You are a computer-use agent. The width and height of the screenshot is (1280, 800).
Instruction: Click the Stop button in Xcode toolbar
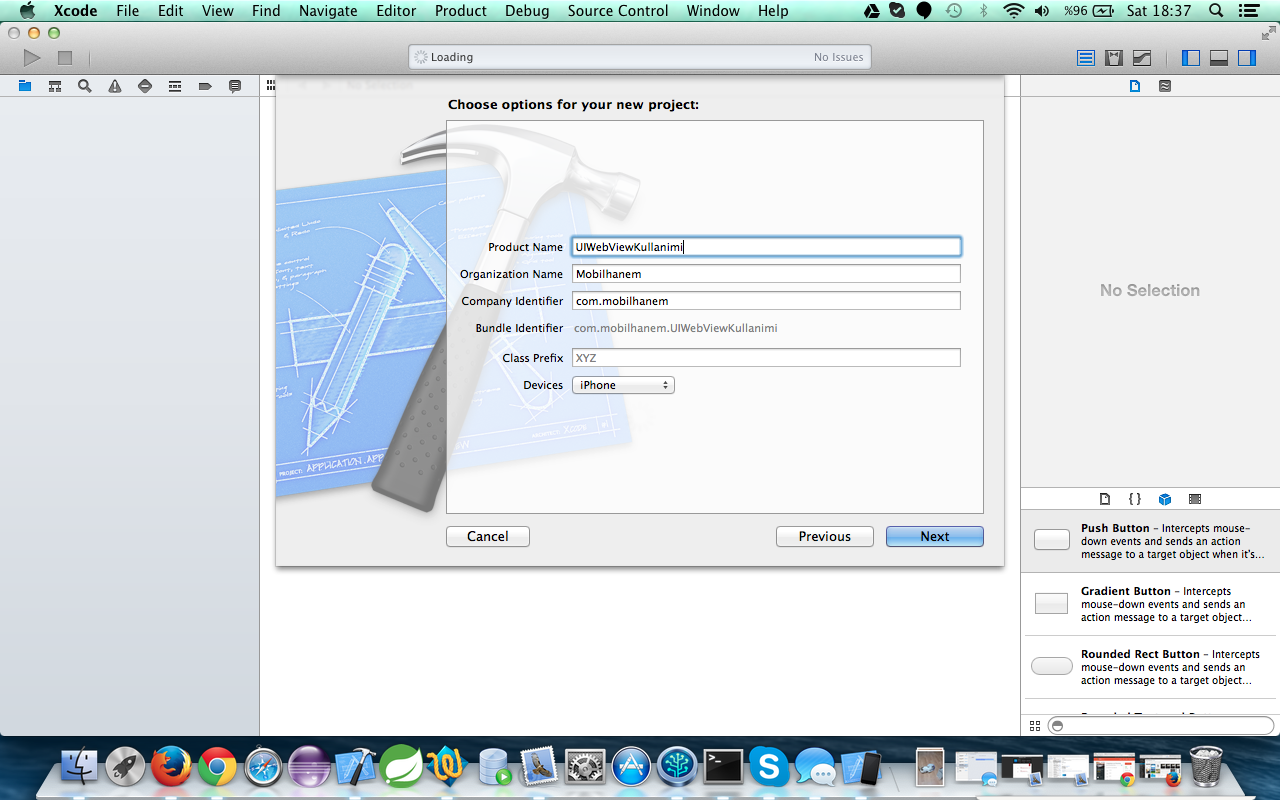[x=65, y=58]
